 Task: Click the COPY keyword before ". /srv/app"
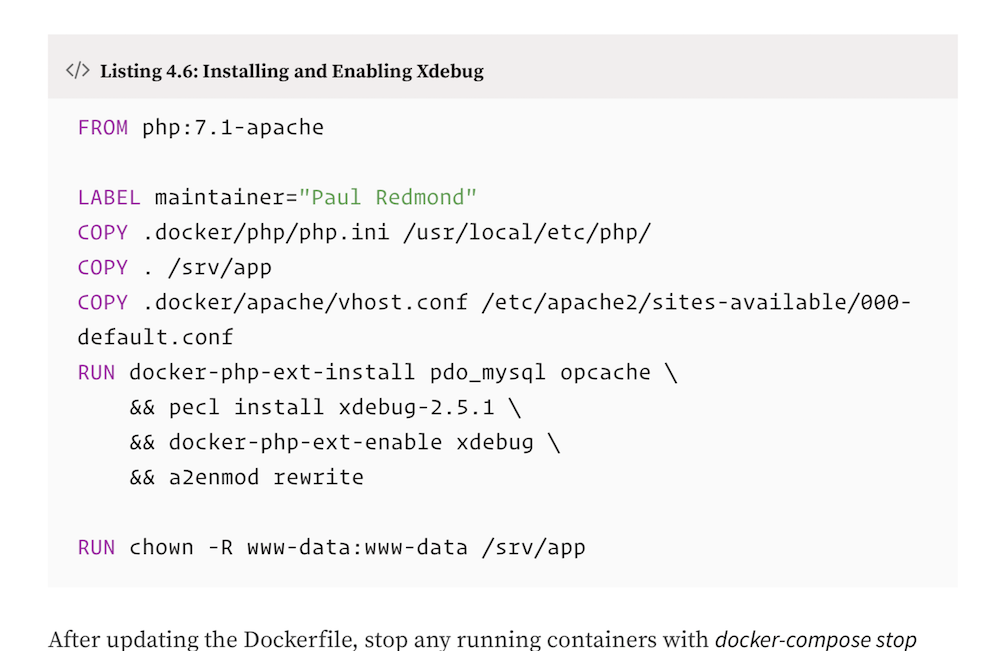coord(103,268)
